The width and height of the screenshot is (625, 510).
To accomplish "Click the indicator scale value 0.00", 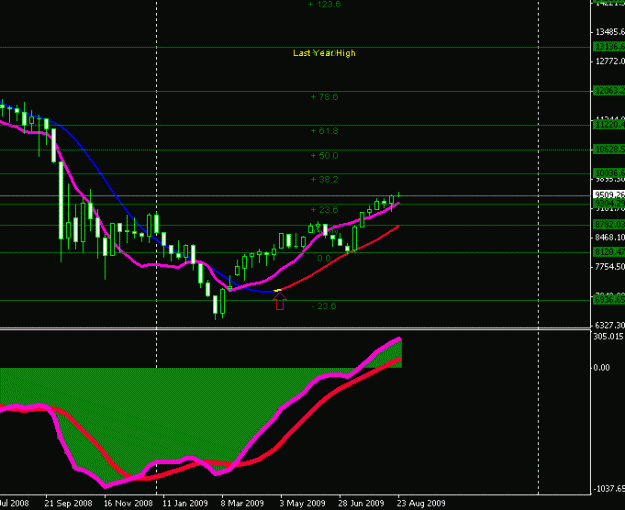I will (602, 368).
